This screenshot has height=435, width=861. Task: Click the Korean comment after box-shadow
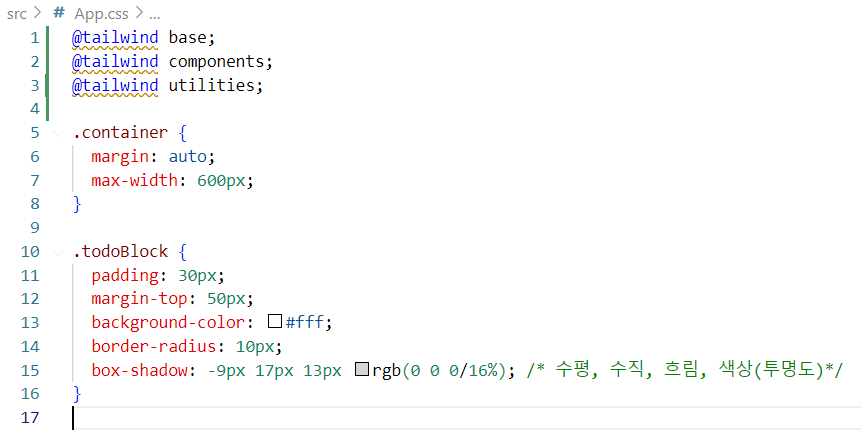tap(684, 370)
